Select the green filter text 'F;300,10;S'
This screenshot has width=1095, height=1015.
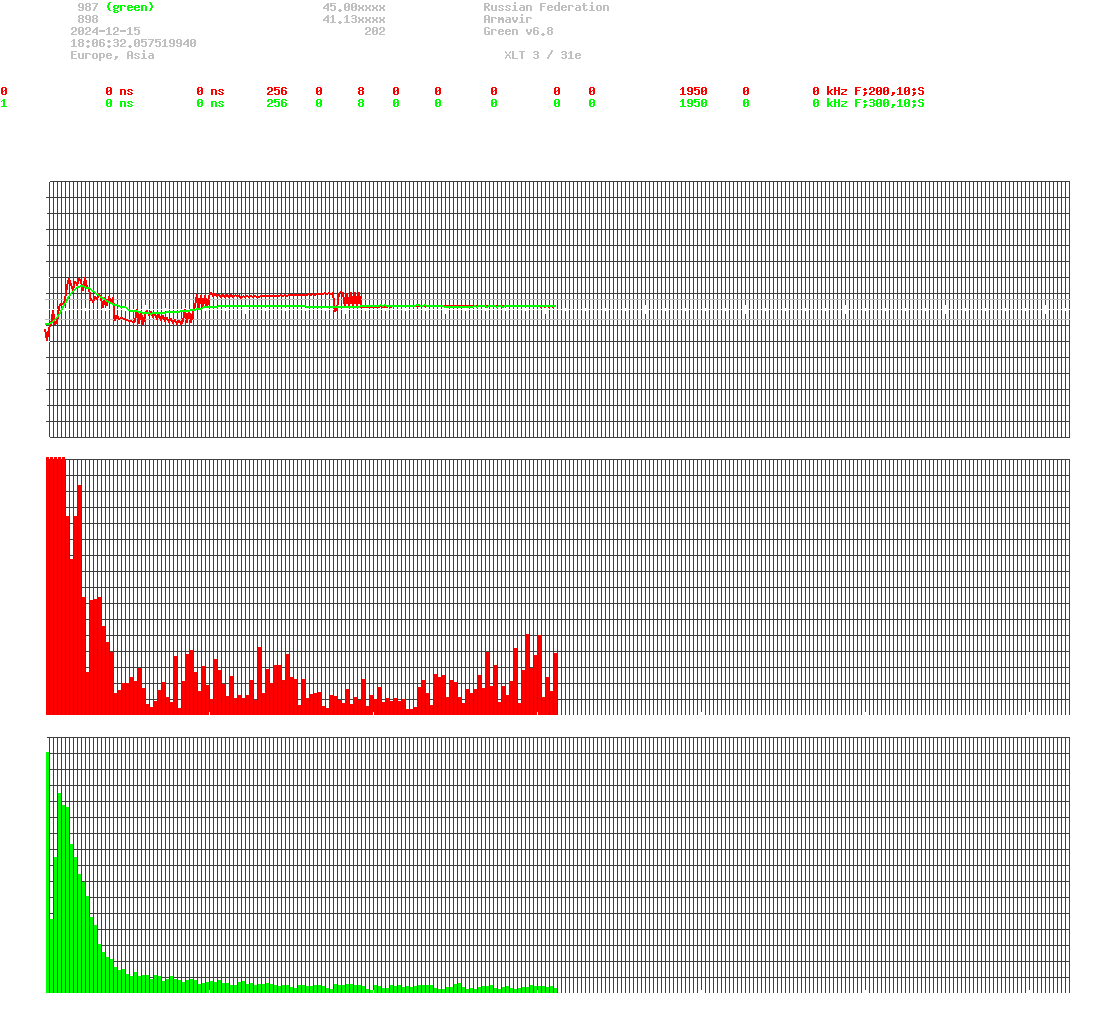(x=890, y=103)
